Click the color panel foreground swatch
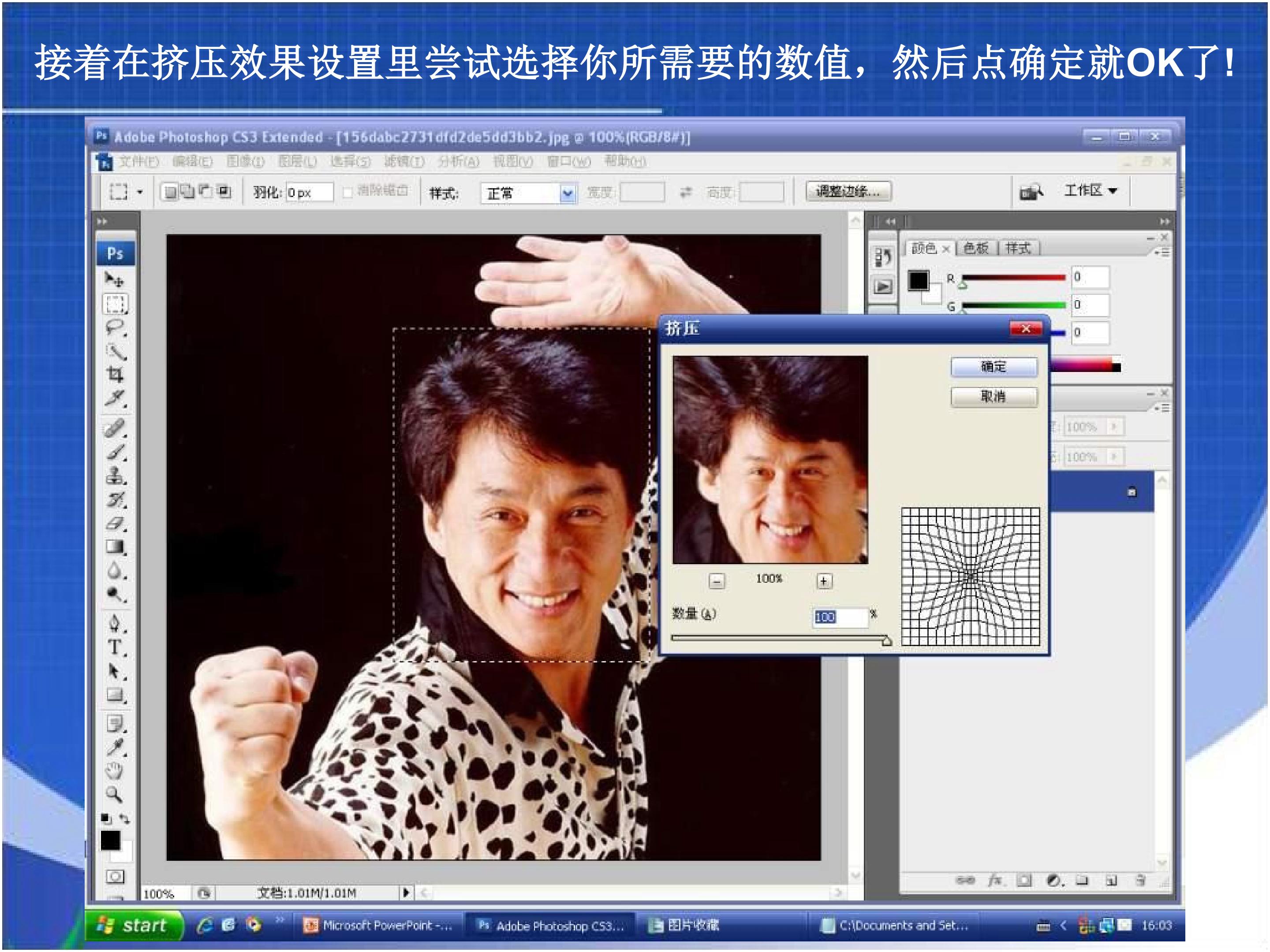Viewport: 1270px width, 952px height. pyautogui.click(x=919, y=281)
